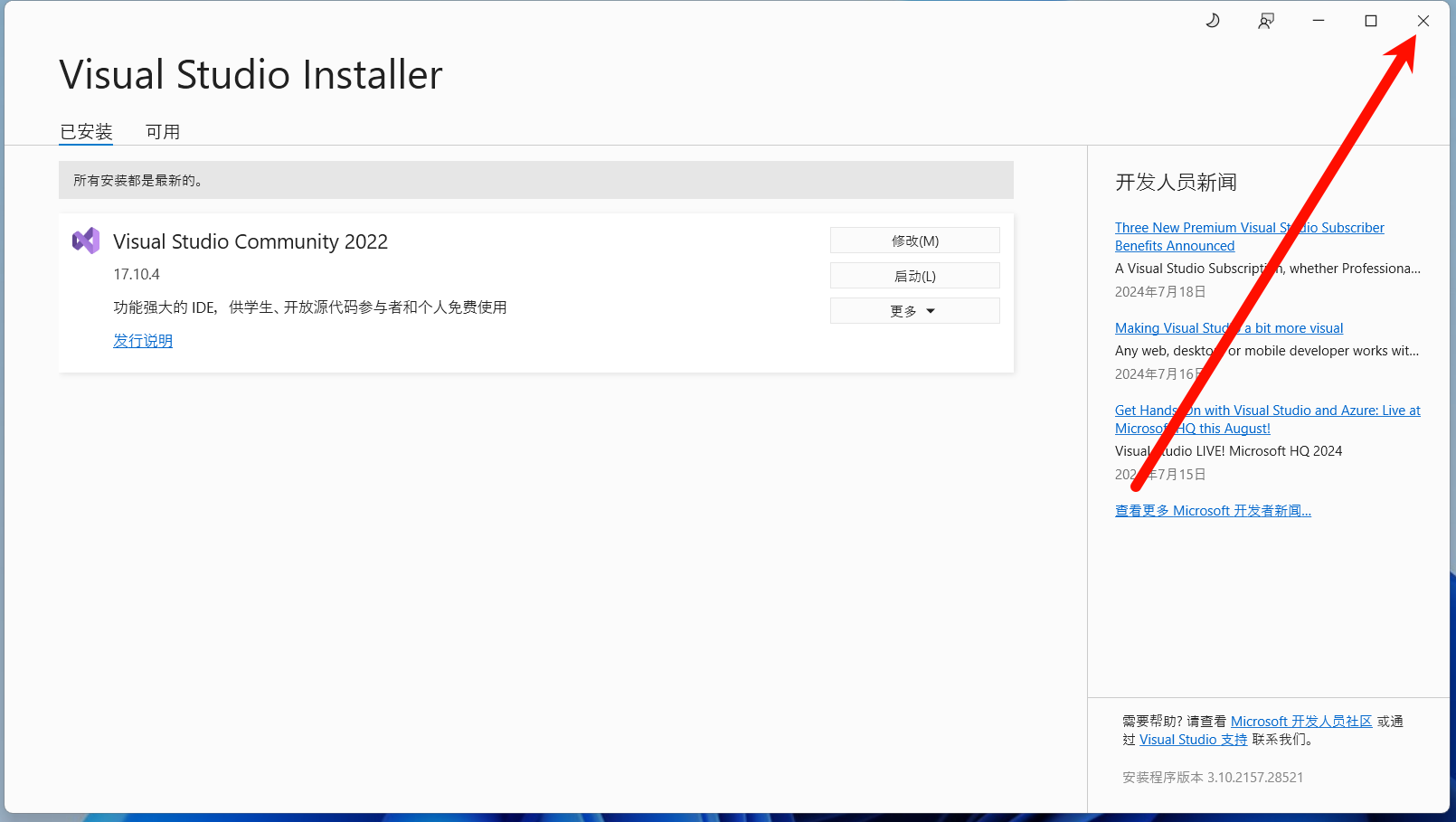Click the 开发人员新闻 heading
1456x822 pixels.
coord(1176,183)
